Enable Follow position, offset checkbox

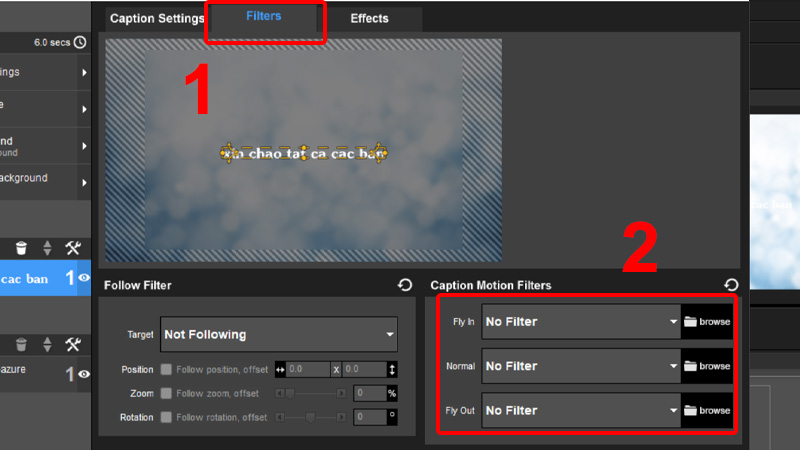[166, 370]
